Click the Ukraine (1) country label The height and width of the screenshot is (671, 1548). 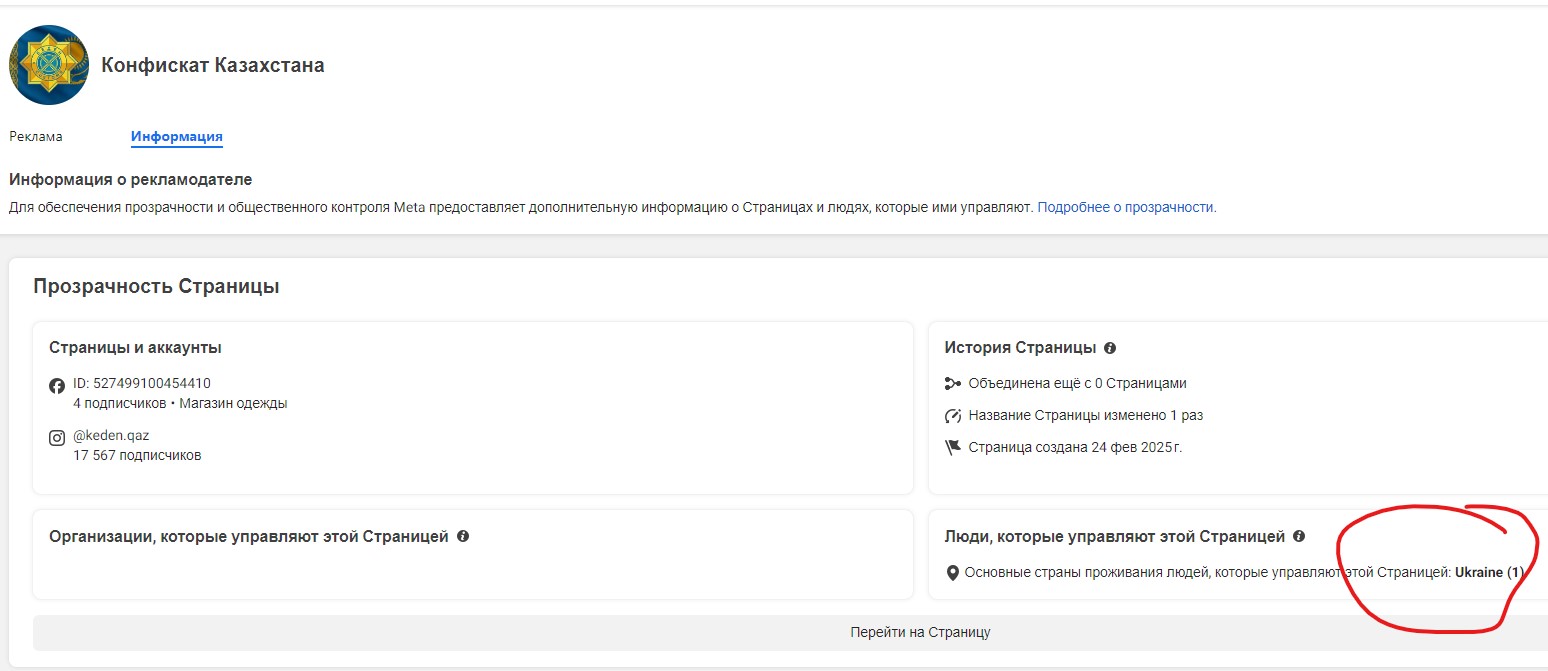(x=1488, y=573)
